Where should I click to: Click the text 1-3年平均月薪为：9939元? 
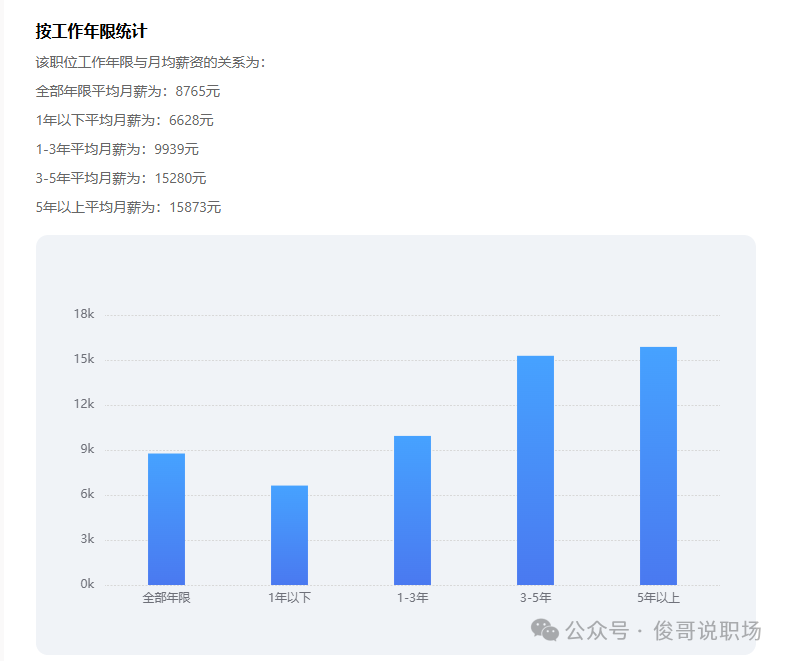click(117, 149)
